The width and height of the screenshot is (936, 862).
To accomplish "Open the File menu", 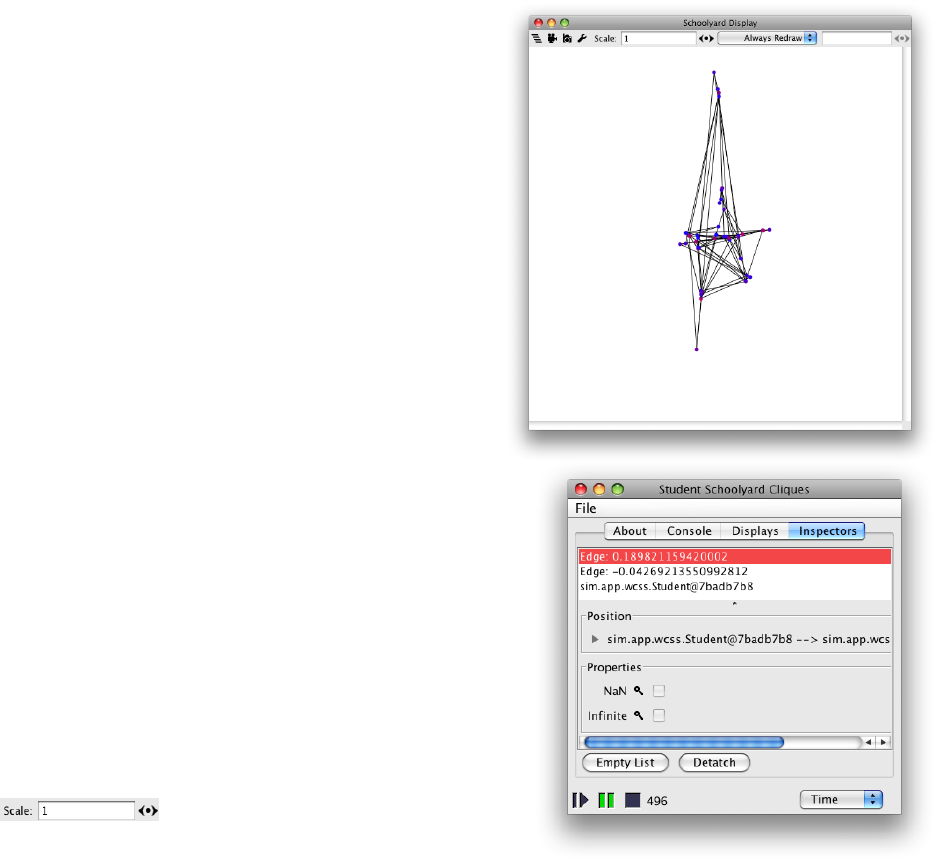I will (x=586, y=508).
